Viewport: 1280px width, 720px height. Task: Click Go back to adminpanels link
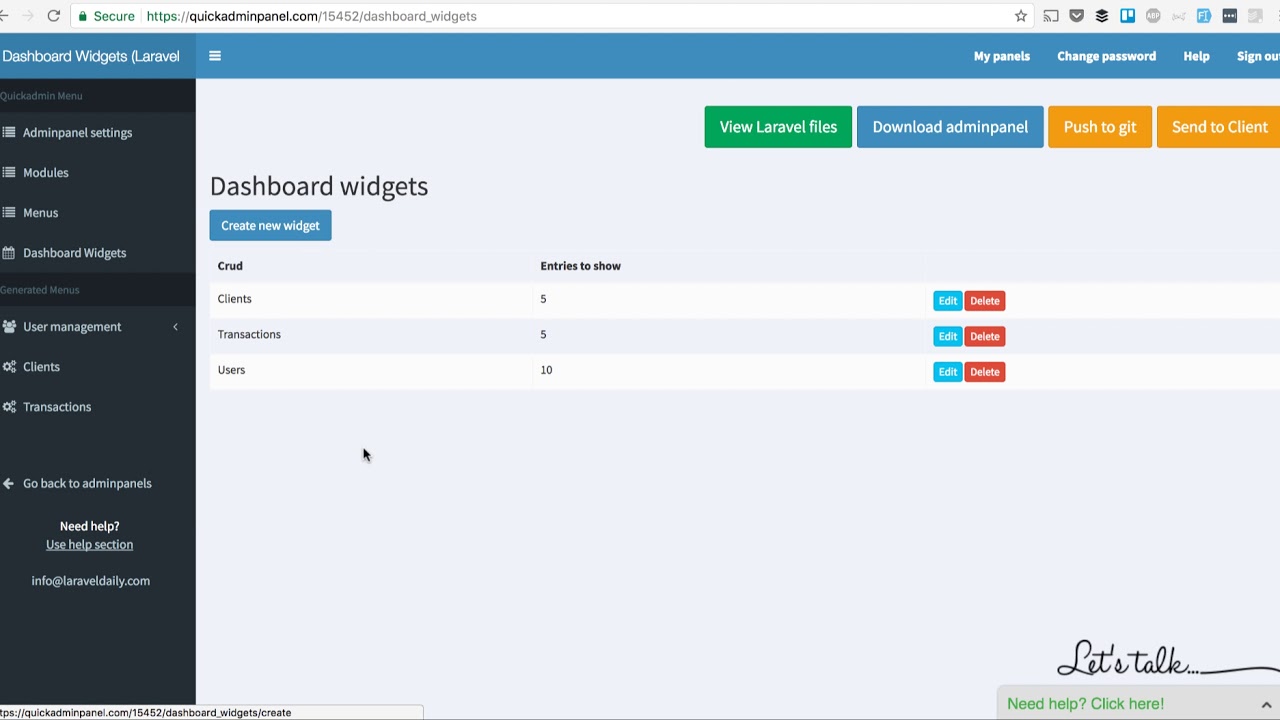click(87, 483)
